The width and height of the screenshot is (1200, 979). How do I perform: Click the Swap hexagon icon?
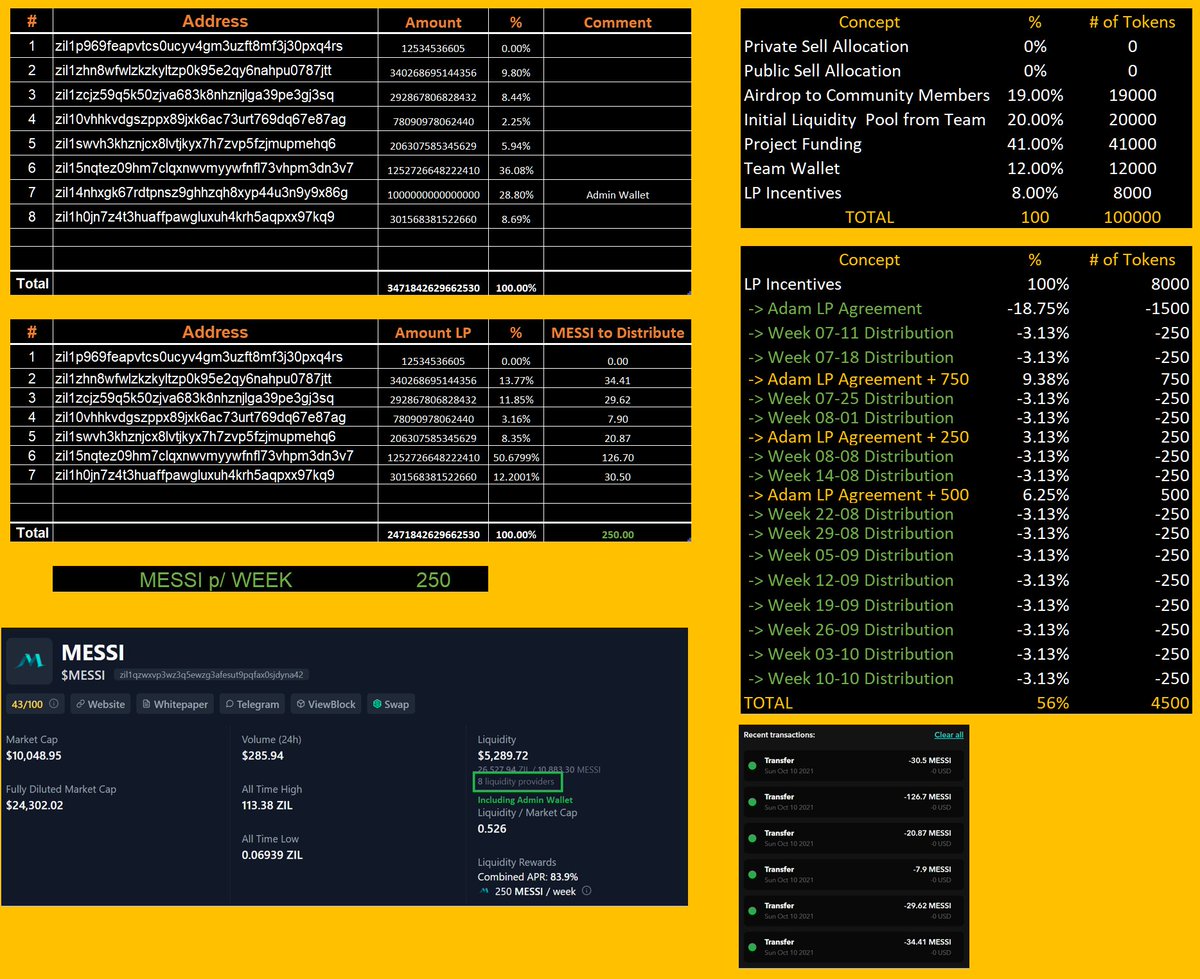tap(379, 704)
